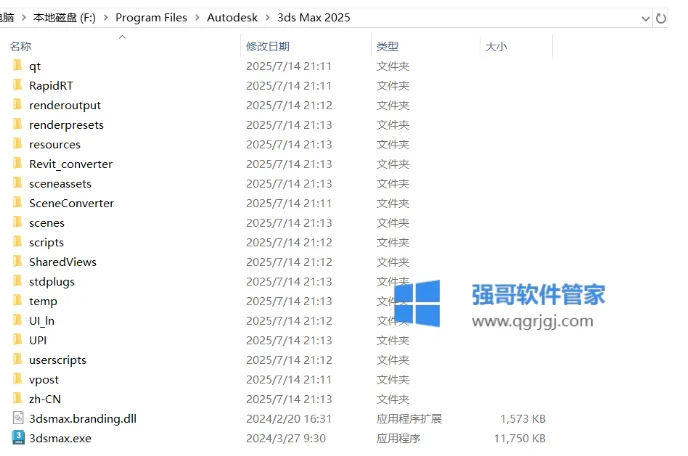
Task: Click the scenes folder icon
Action: point(18,222)
